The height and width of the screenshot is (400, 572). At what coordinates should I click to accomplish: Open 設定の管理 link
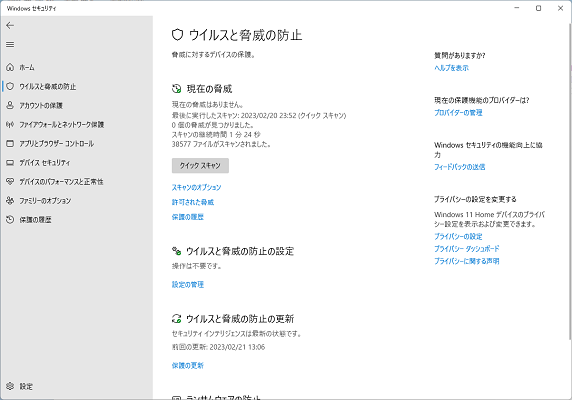click(x=188, y=284)
